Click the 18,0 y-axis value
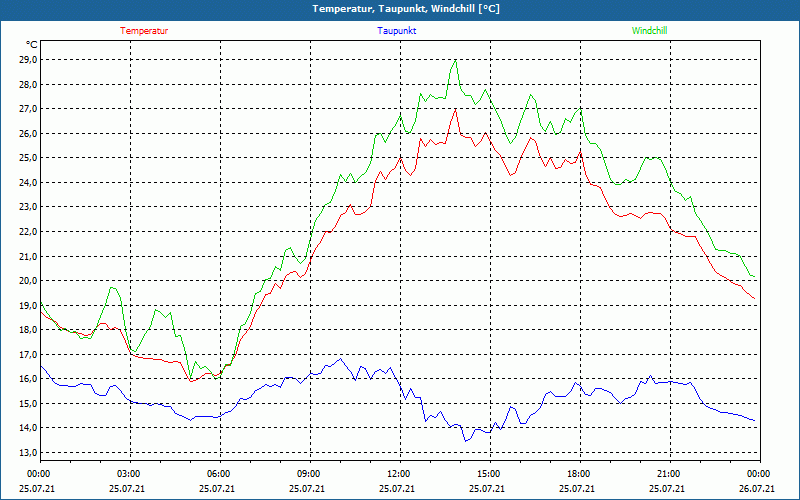Viewport: 800px width, 500px height. 29,330
